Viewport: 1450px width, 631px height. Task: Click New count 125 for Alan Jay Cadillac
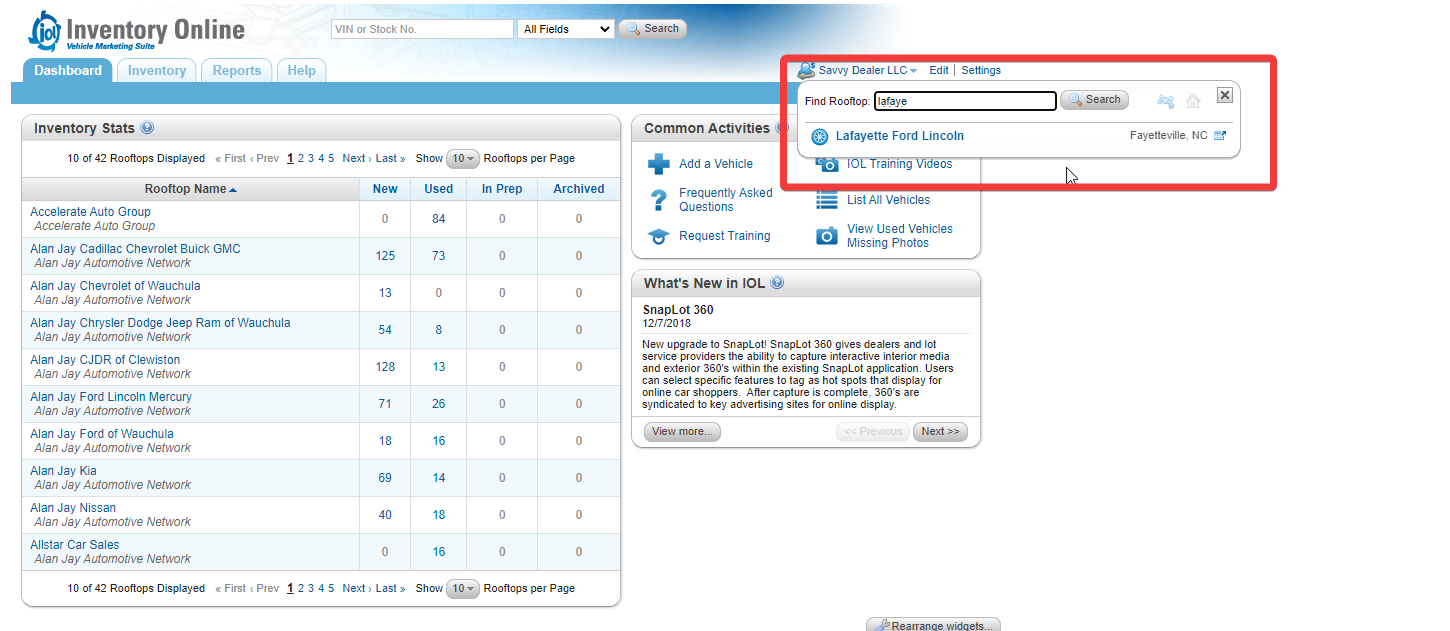(x=385, y=256)
